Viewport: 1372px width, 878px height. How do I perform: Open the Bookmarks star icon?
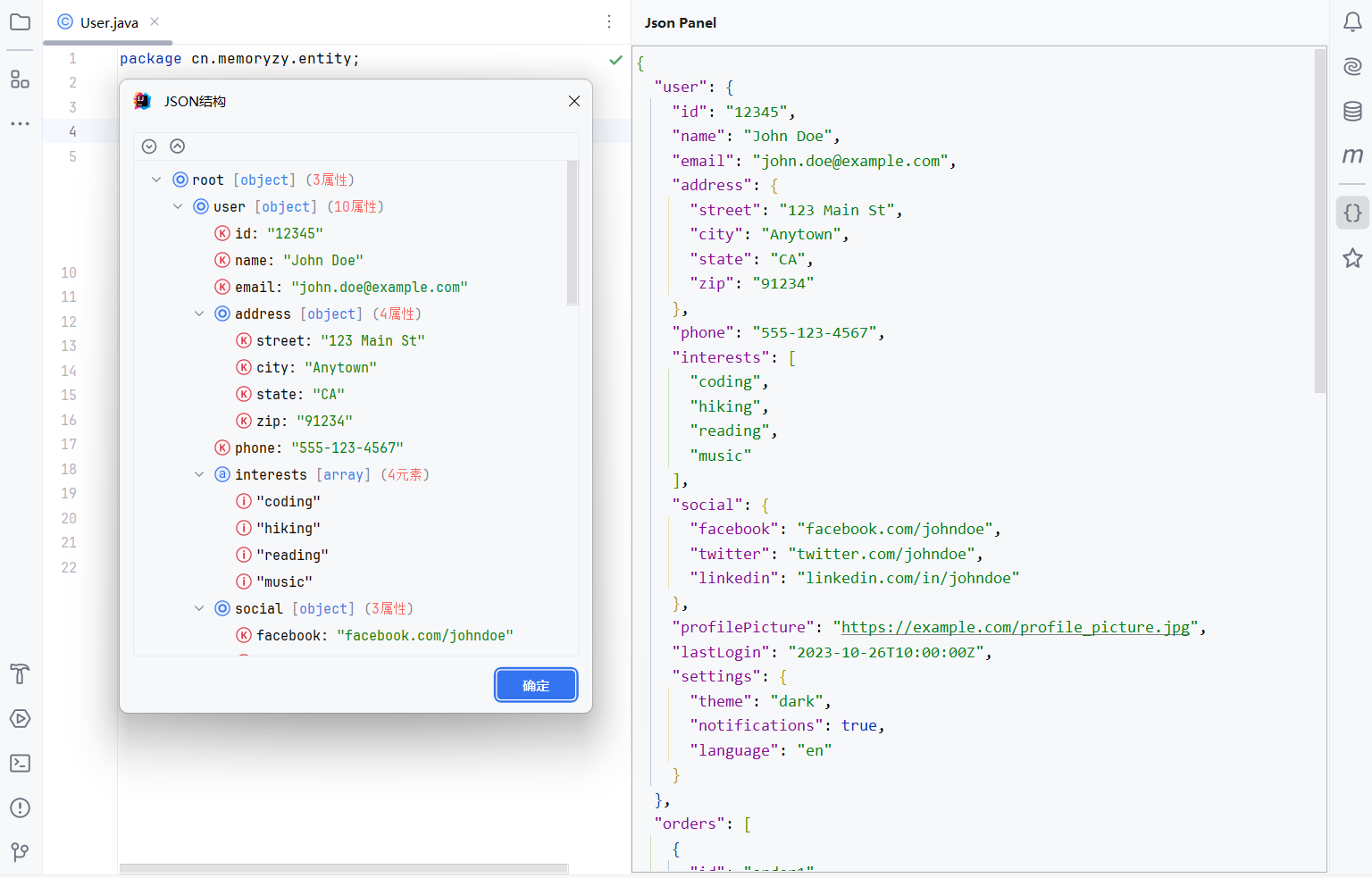click(1352, 258)
